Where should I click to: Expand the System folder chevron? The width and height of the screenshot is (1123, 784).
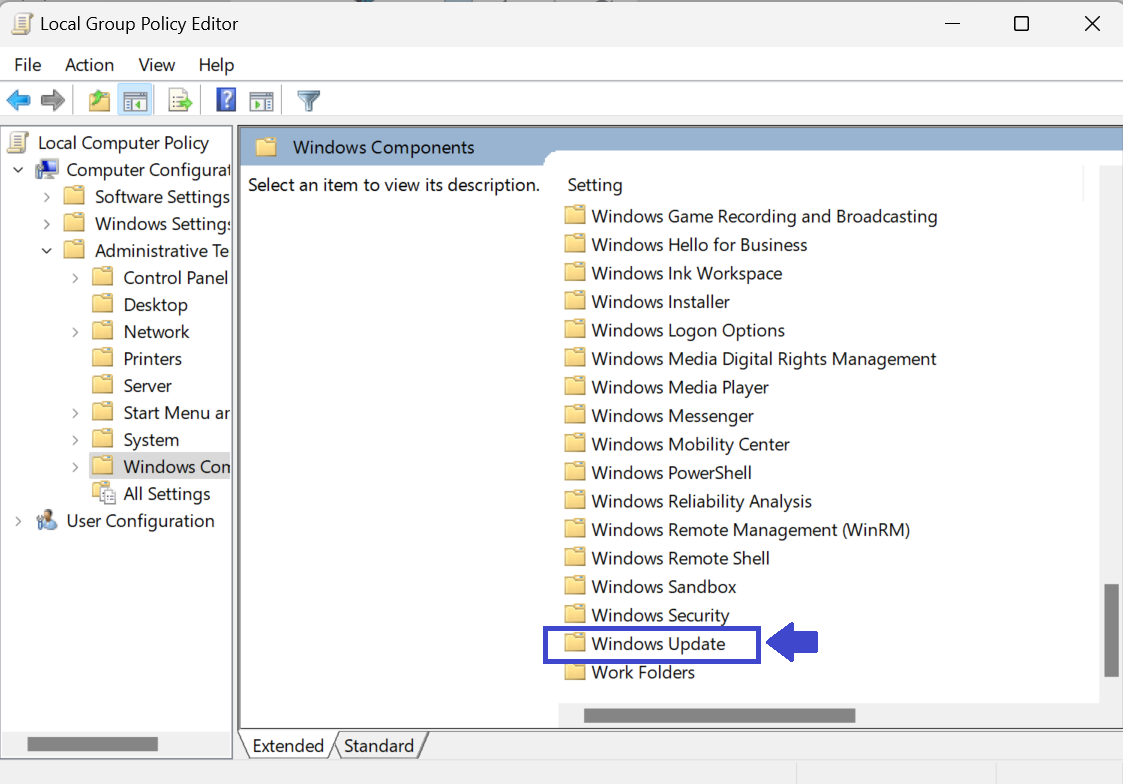(x=75, y=440)
